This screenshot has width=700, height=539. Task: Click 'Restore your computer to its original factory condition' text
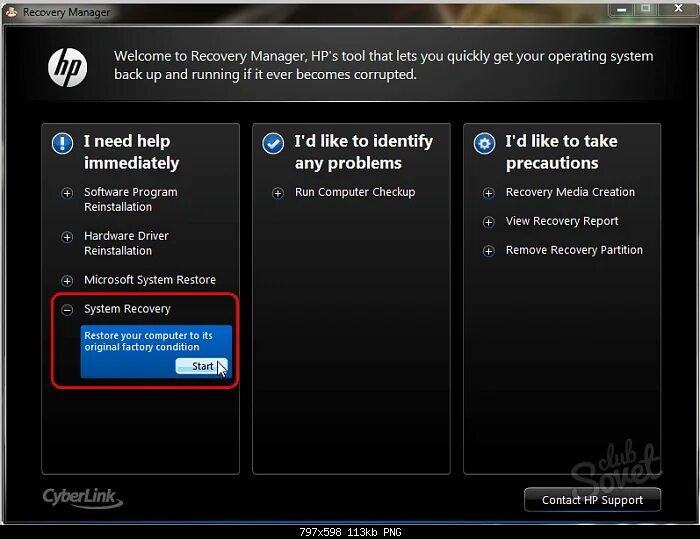(148, 341)
